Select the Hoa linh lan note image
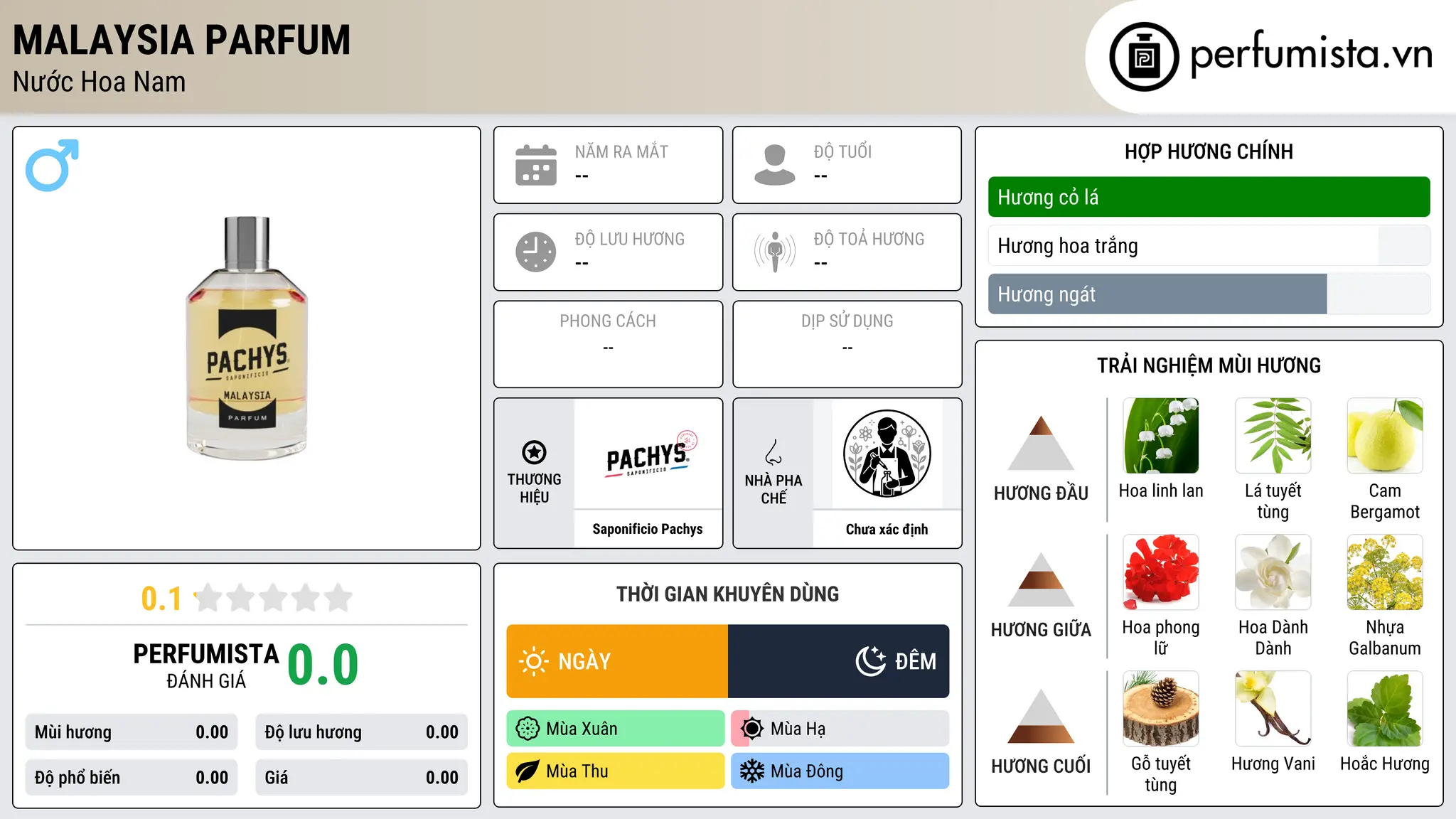The width and height of the screenshot is (1456, 819). point(1161,436)
